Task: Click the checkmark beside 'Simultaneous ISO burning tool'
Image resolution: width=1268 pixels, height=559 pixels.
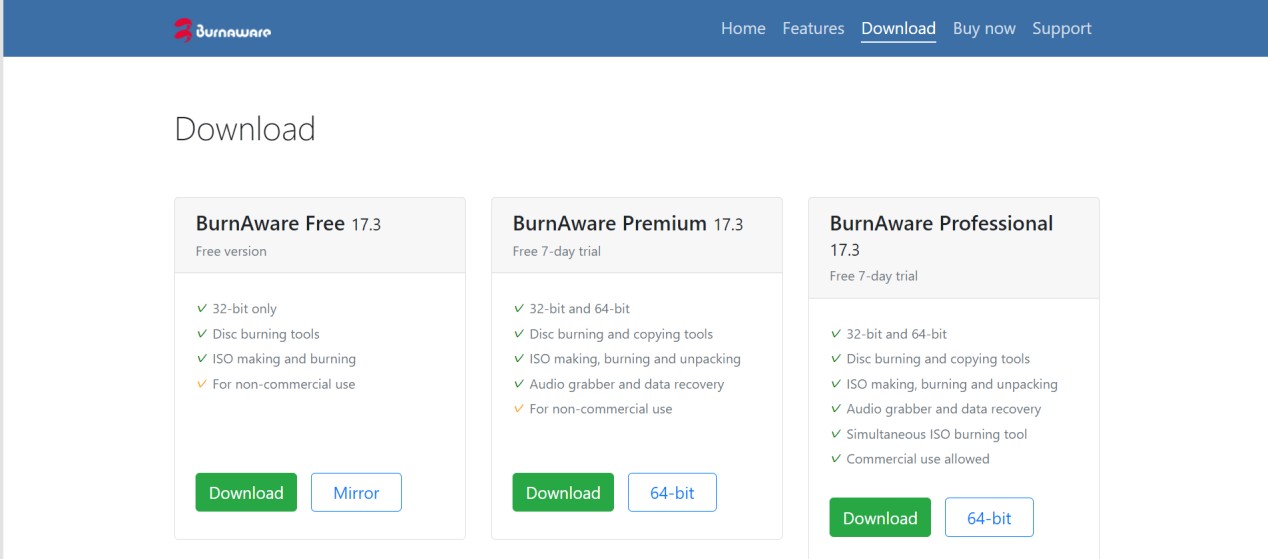Action: click(x=836, y=434)
